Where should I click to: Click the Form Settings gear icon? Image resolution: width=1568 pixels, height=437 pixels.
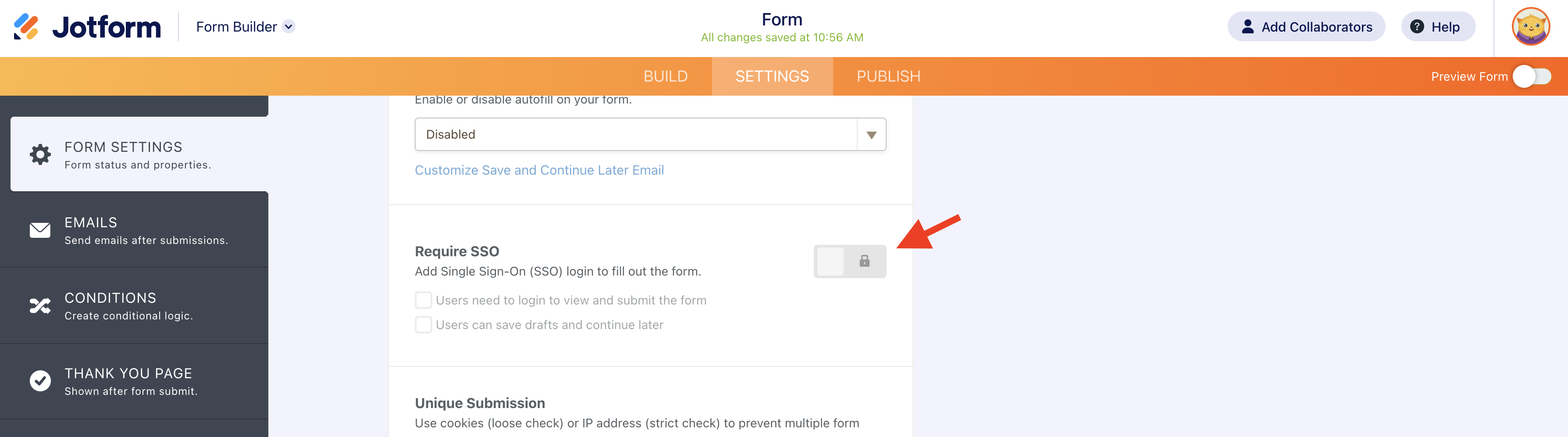(40, 154)
